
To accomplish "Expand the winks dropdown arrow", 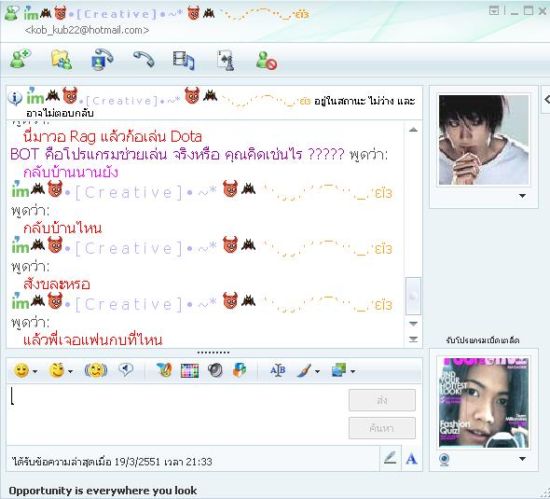I will point(70,371).
